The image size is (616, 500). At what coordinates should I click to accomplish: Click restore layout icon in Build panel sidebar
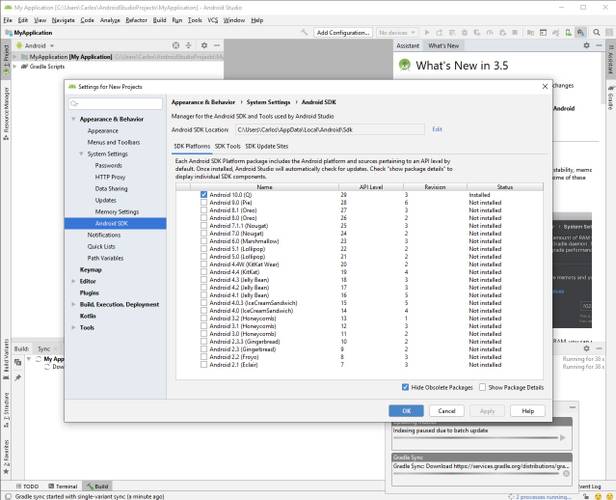coord(18,362)
